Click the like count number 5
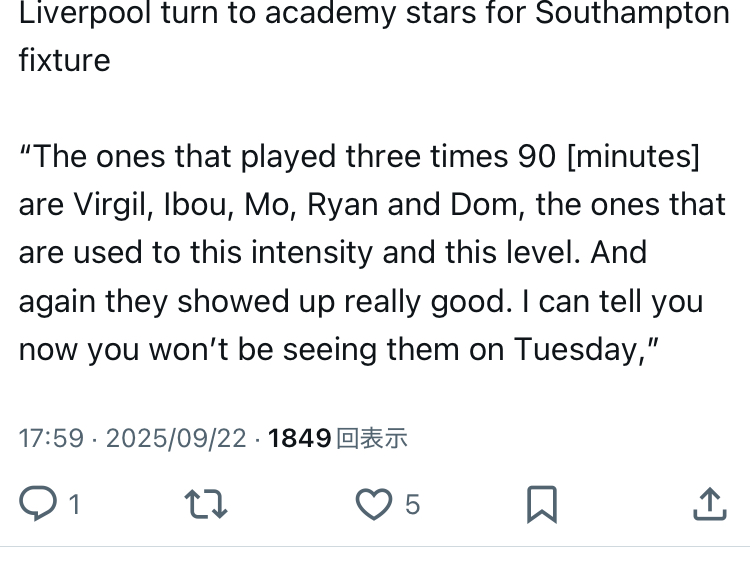 point(412,505)
